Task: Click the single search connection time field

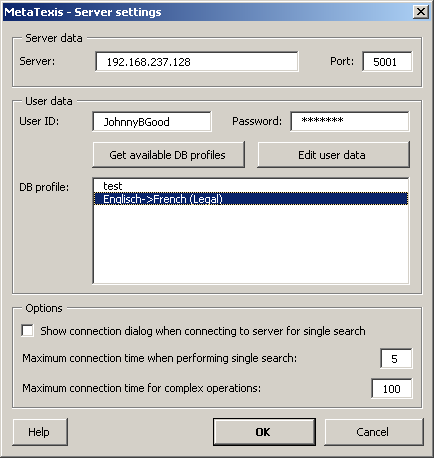Action: [396, 359]
